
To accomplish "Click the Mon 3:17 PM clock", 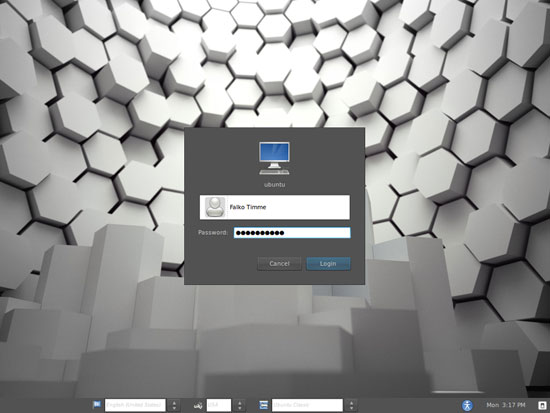I will [x=506, y=405].
